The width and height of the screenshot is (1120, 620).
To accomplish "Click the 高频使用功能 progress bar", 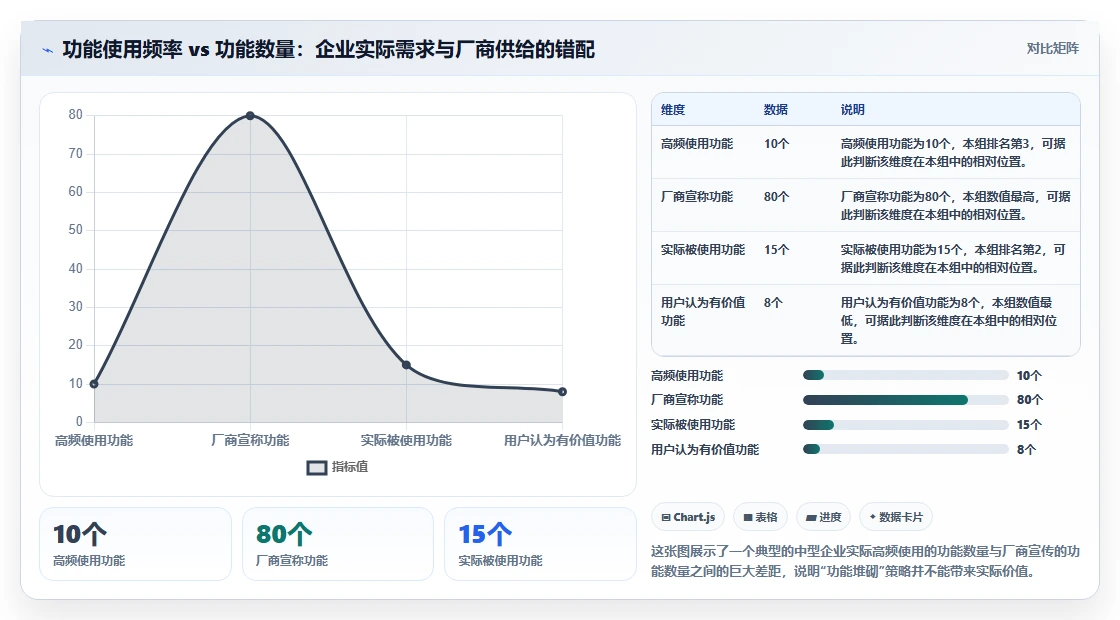I will (x=905, y=376).
